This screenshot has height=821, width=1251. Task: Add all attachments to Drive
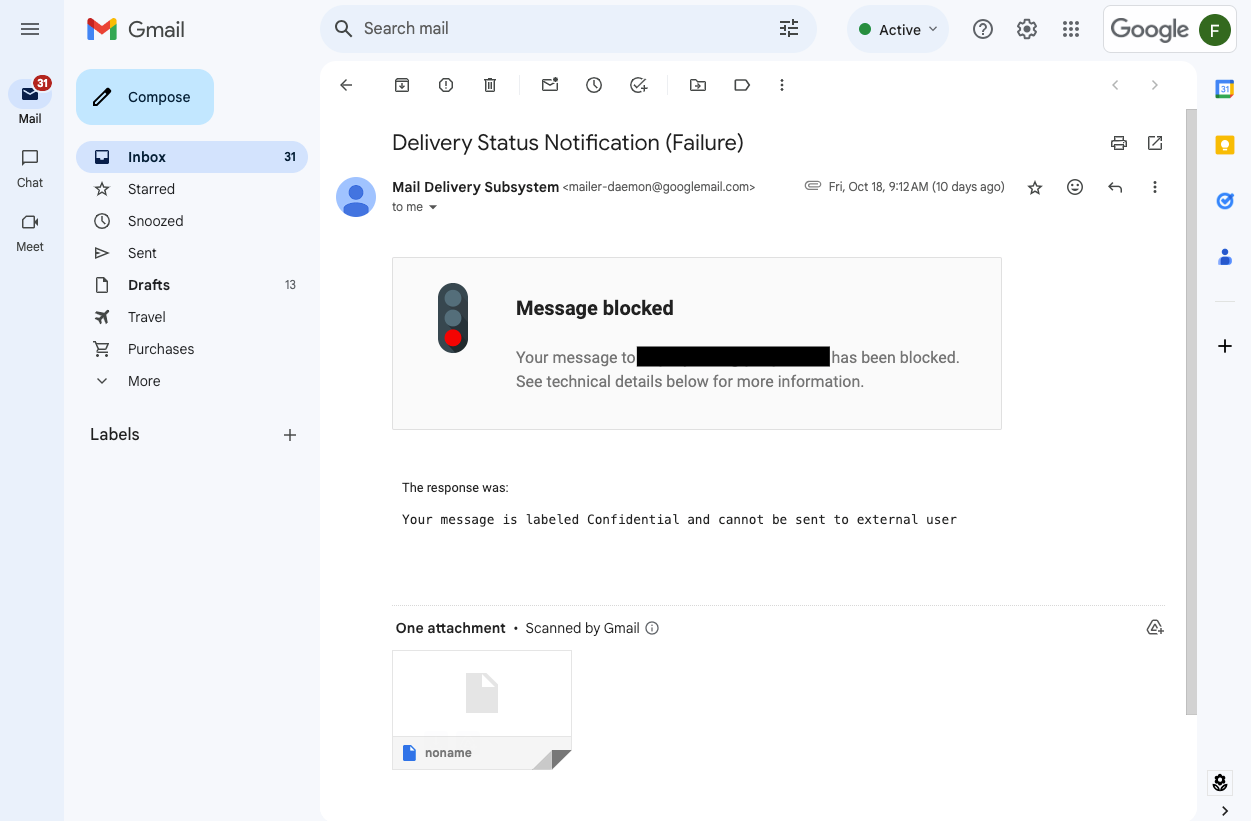coord(1155,628)
